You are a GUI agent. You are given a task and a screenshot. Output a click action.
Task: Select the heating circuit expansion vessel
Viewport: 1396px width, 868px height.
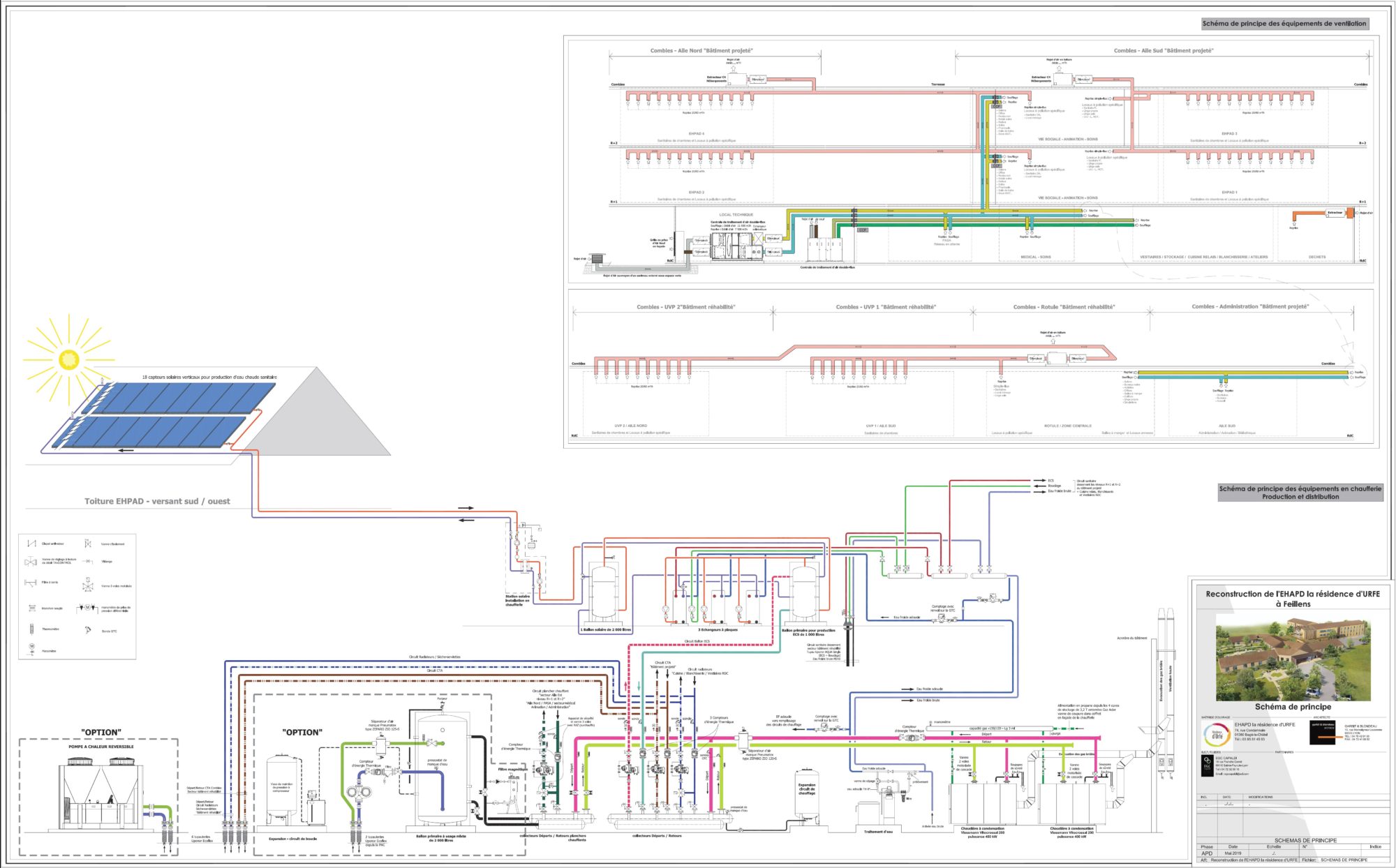tap(807, 796)
